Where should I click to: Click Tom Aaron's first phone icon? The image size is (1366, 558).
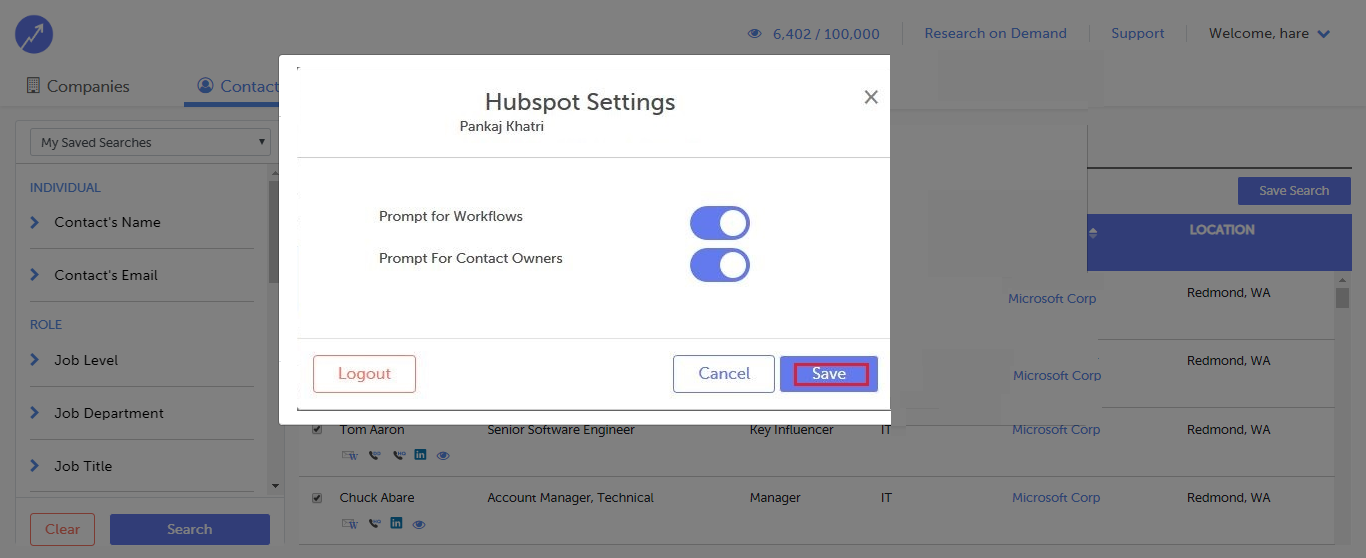[375, 455]
